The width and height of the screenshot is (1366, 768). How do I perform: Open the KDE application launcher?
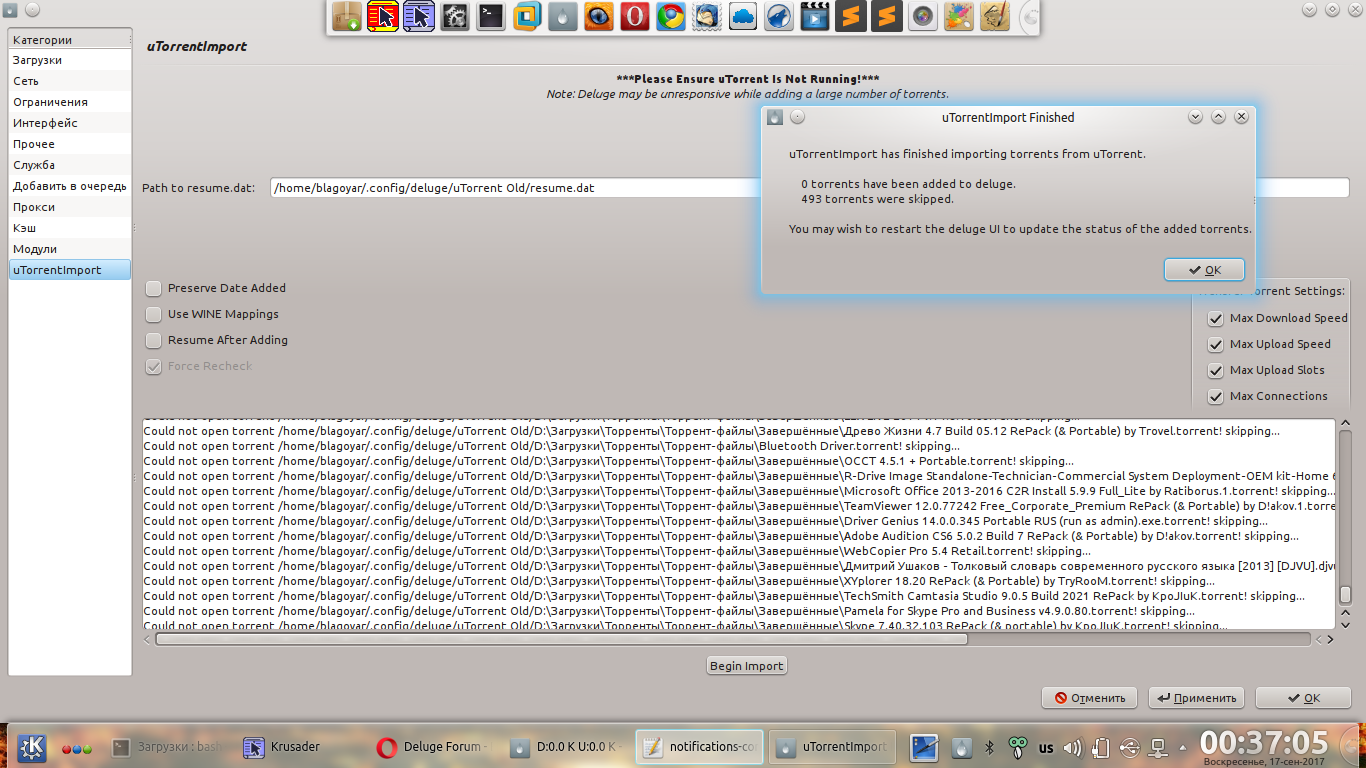click(x=32, y=746)
